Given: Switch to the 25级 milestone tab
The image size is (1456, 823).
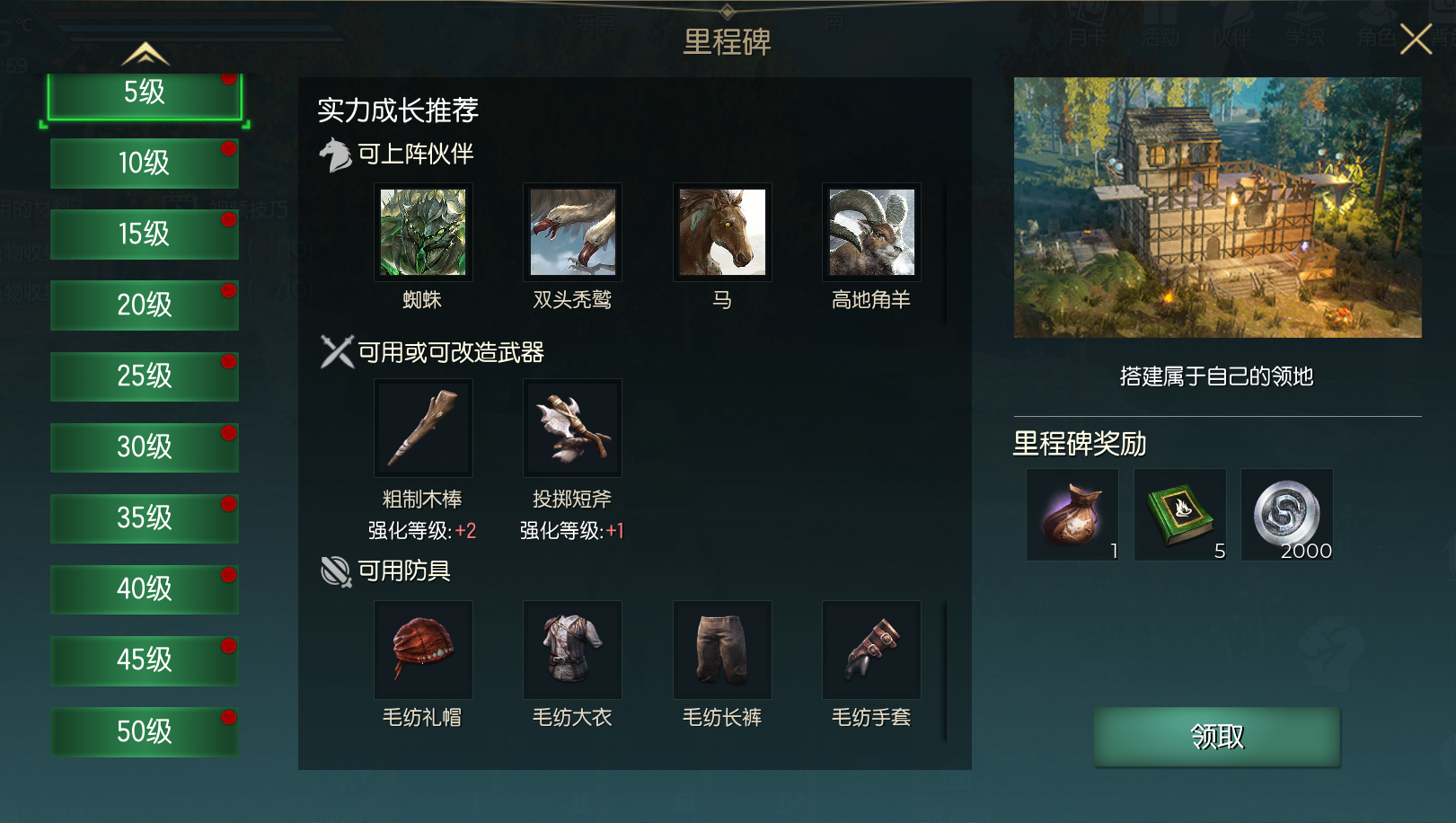Looking at the screenshot, I should (x=145, y=376).
